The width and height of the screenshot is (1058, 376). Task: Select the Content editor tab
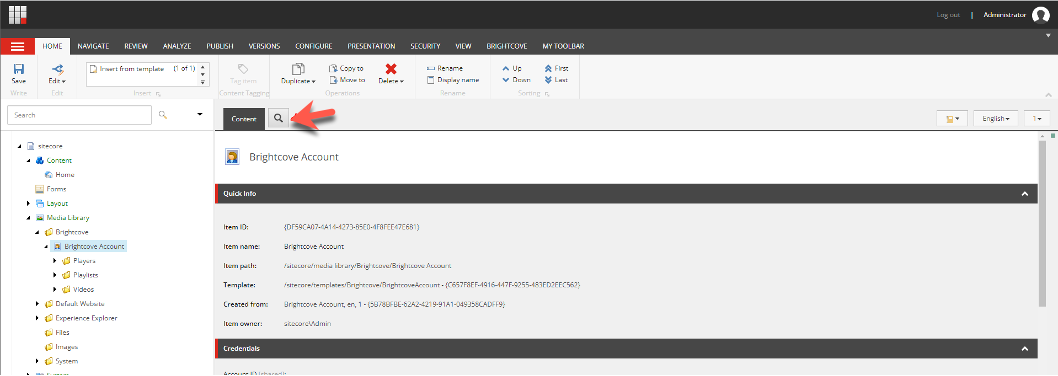244,119
